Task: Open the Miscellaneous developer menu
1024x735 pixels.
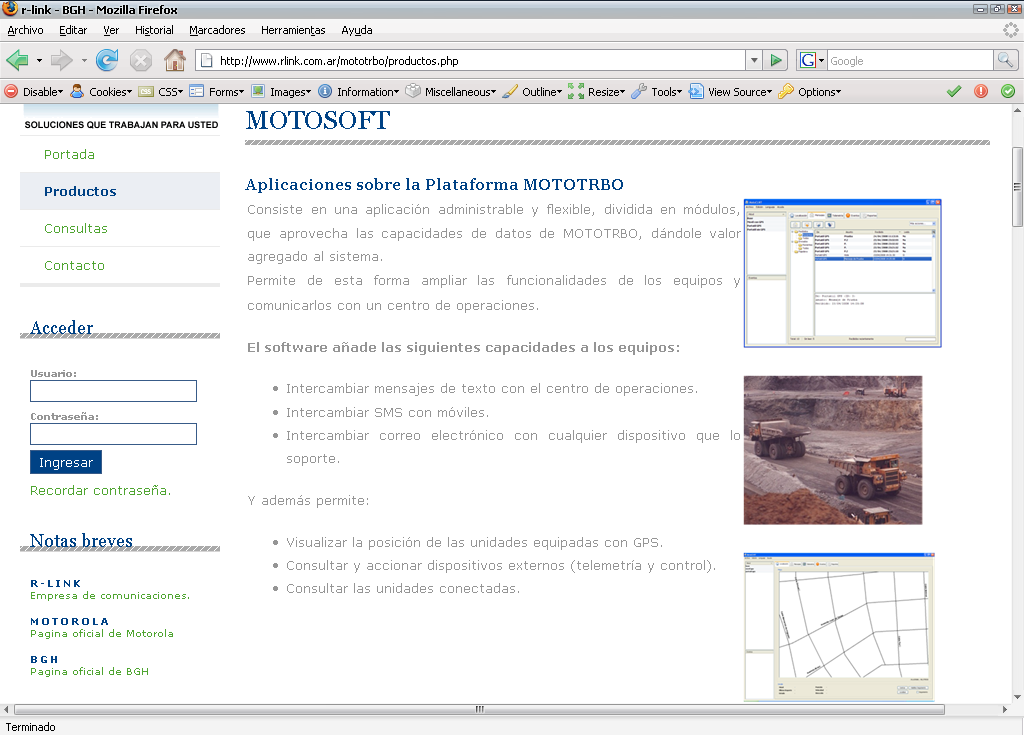Action: (x=451, y=91)
